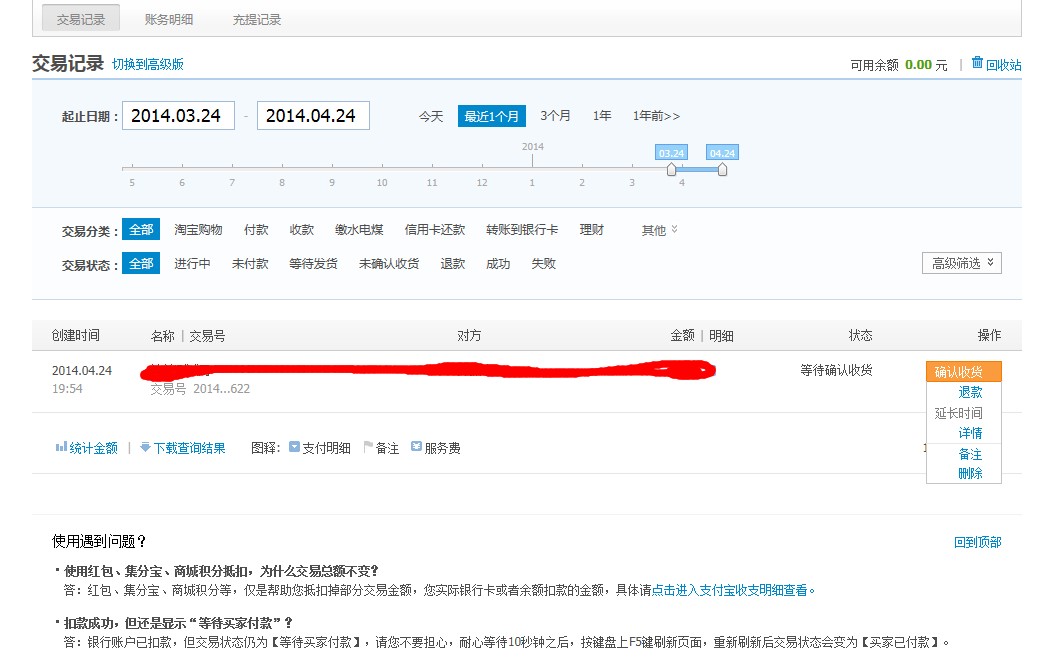Filter by 转账到银行卡 category
Screen dimensions: 1055x657
[521, 230]
